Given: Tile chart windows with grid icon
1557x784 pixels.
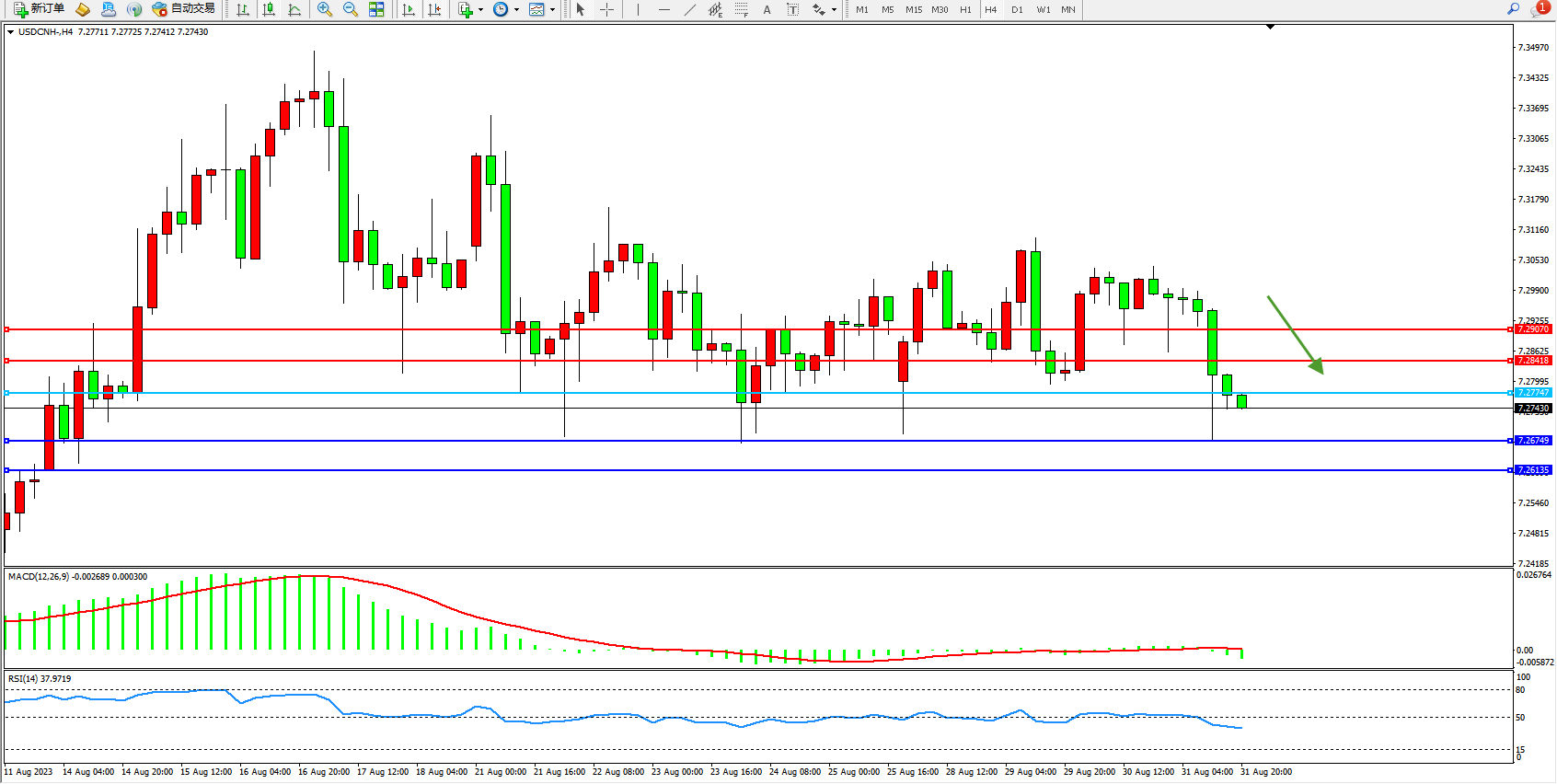Looking at the screenshot, I should coord(376,9).
